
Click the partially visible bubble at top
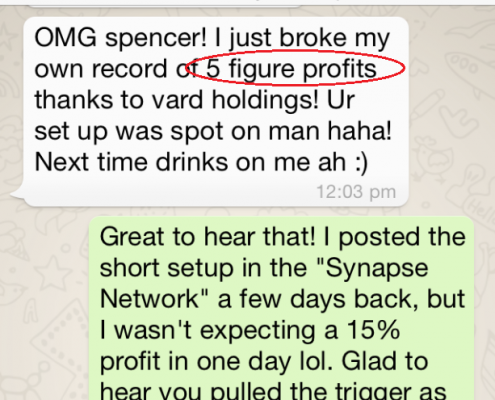[x=165, y=3]
